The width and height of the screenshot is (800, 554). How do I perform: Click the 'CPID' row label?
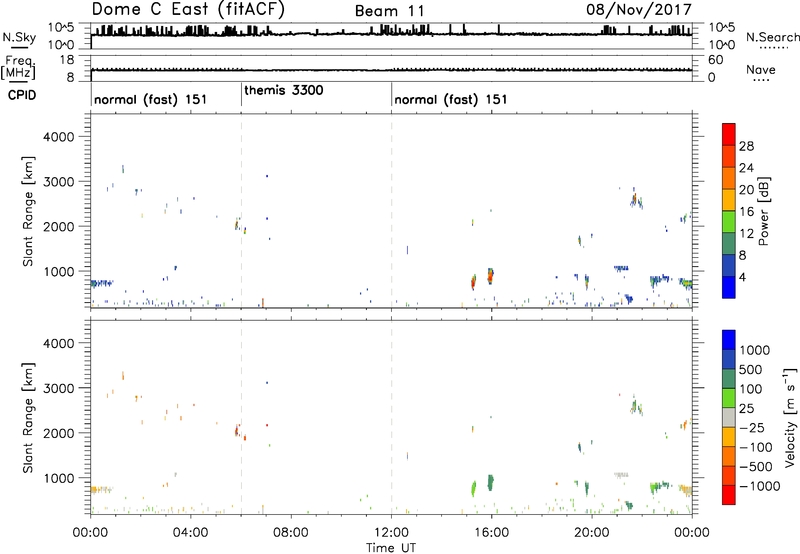(22, 95)
